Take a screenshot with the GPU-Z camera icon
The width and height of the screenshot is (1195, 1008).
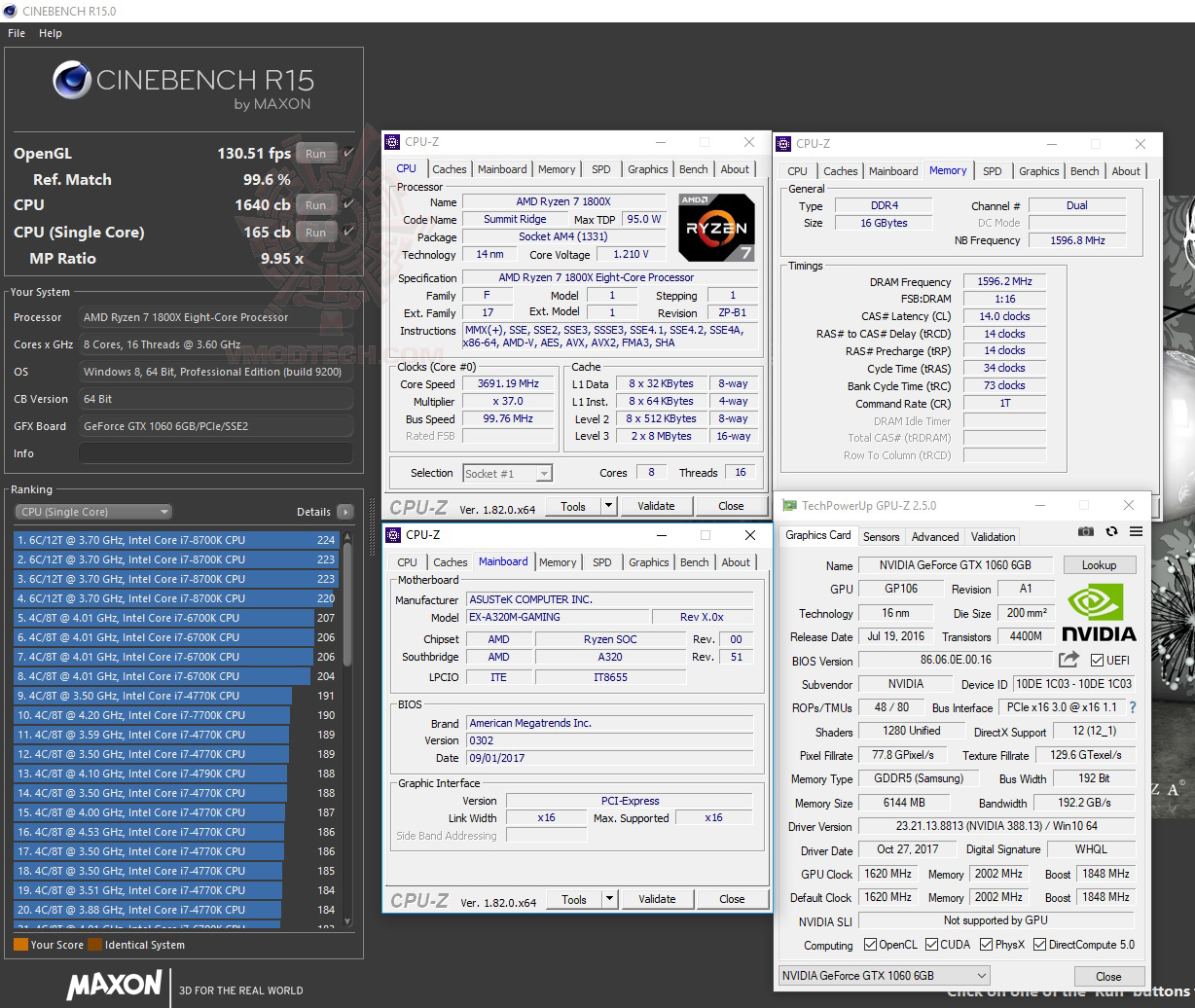tap(1086, 531)
